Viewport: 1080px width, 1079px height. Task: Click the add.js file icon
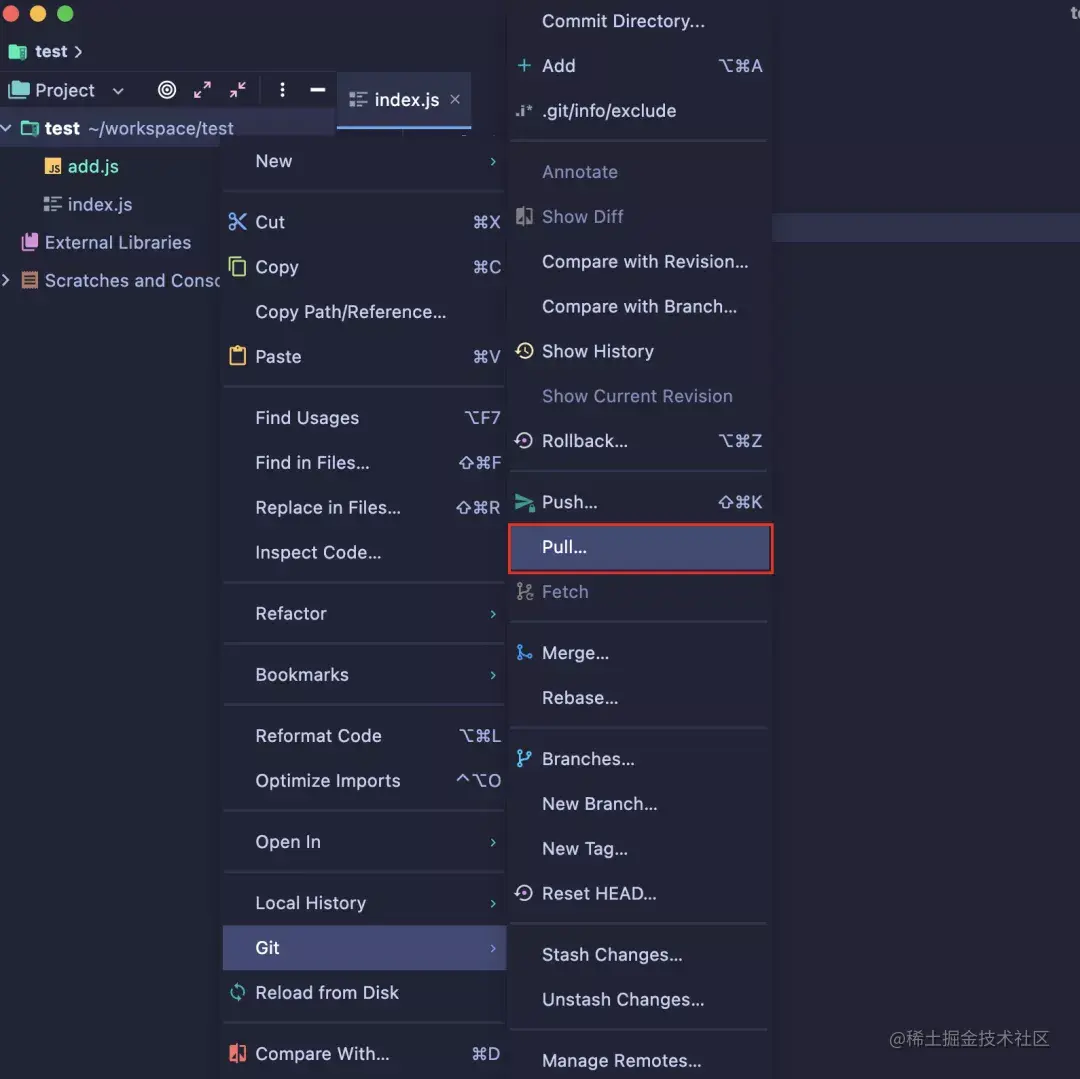53,167
